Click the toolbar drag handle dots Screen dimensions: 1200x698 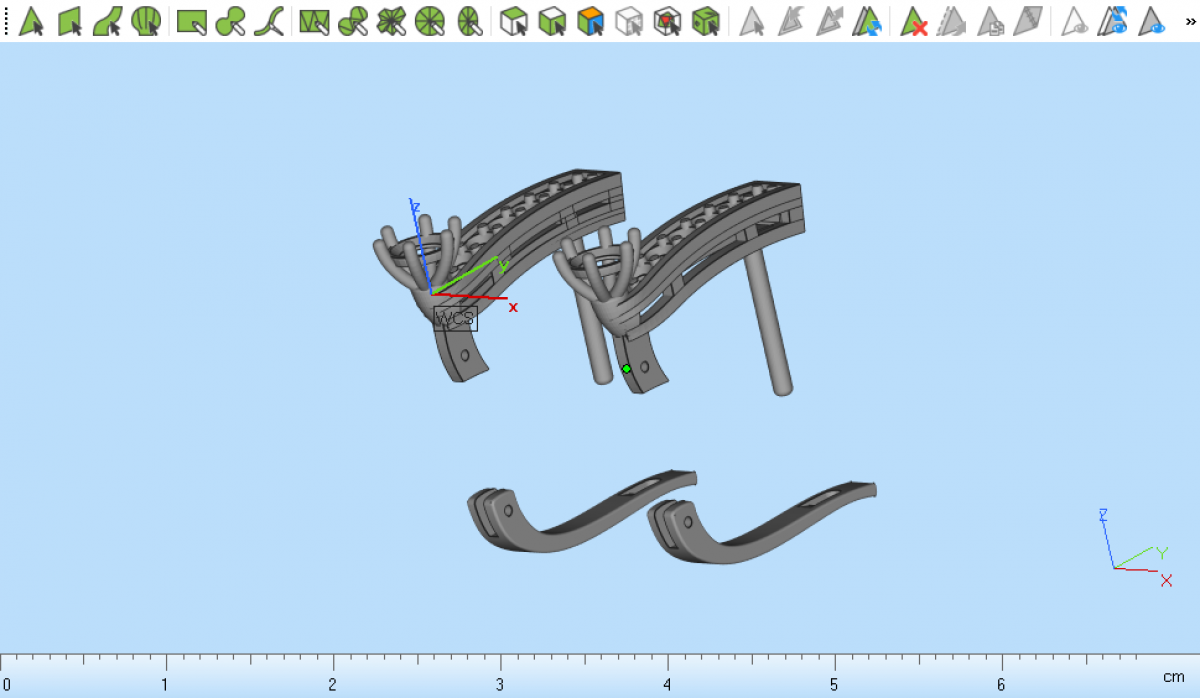(7, 20)
